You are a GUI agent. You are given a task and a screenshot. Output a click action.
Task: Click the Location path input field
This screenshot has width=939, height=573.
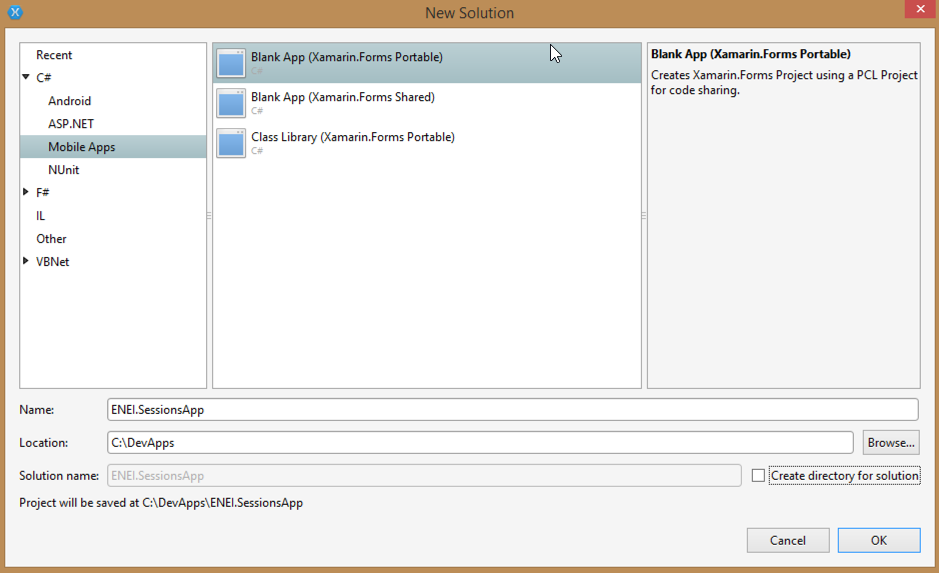480,442
